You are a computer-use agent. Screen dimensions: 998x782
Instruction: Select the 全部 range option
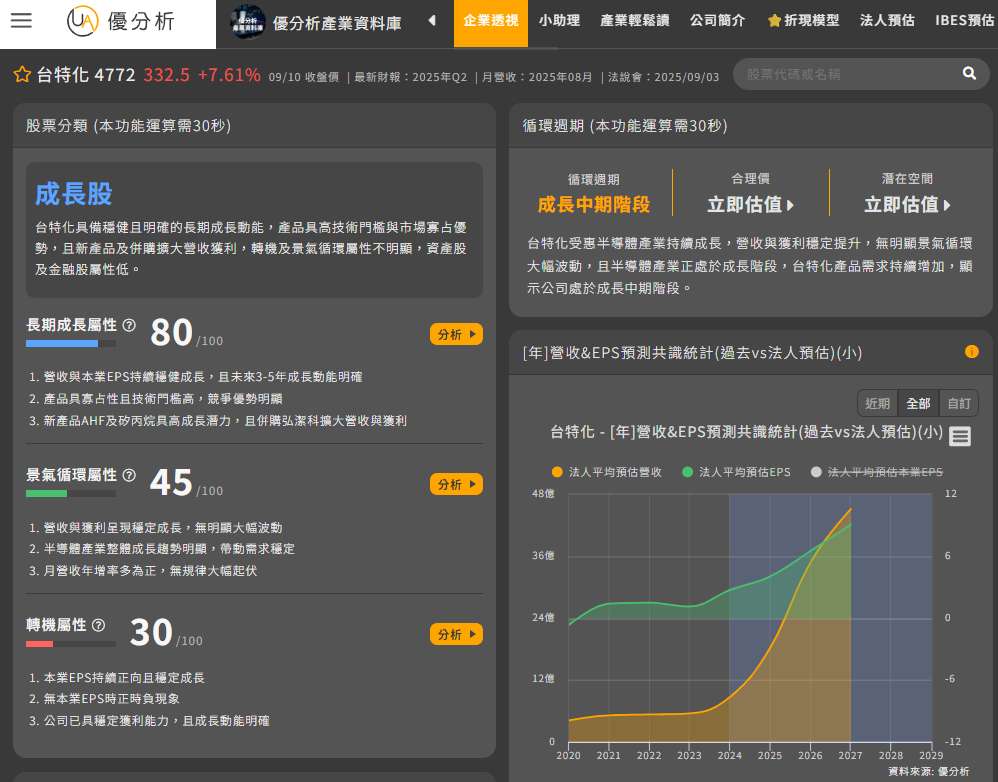918,403
